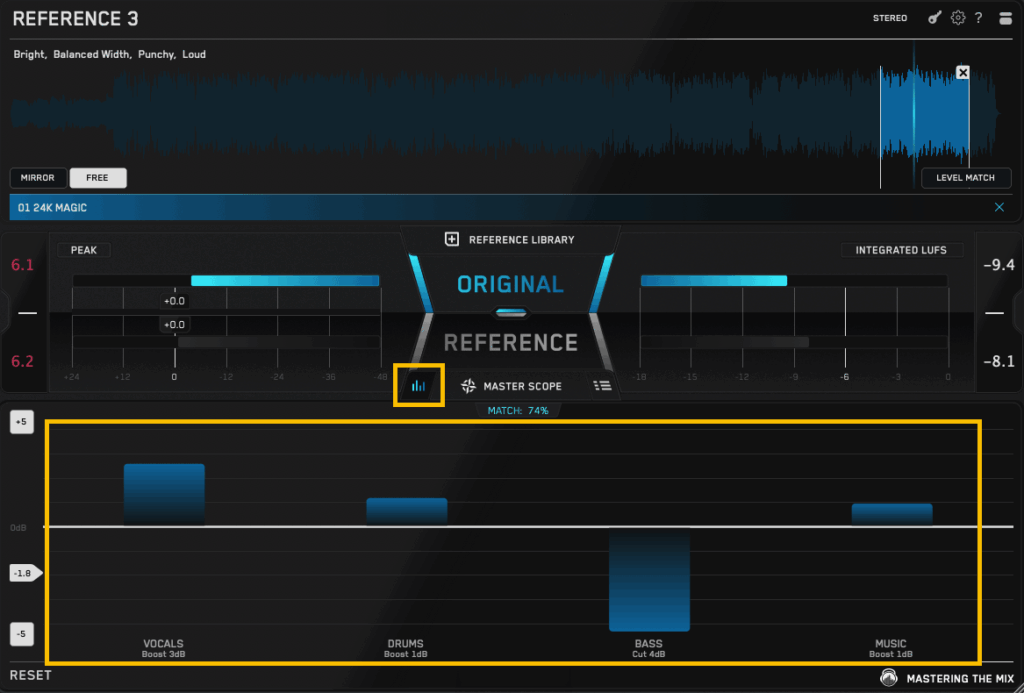Viewport: 1024px width, 693px height.
Task: Click the plus icon of Reference Library
Action: 451,239
